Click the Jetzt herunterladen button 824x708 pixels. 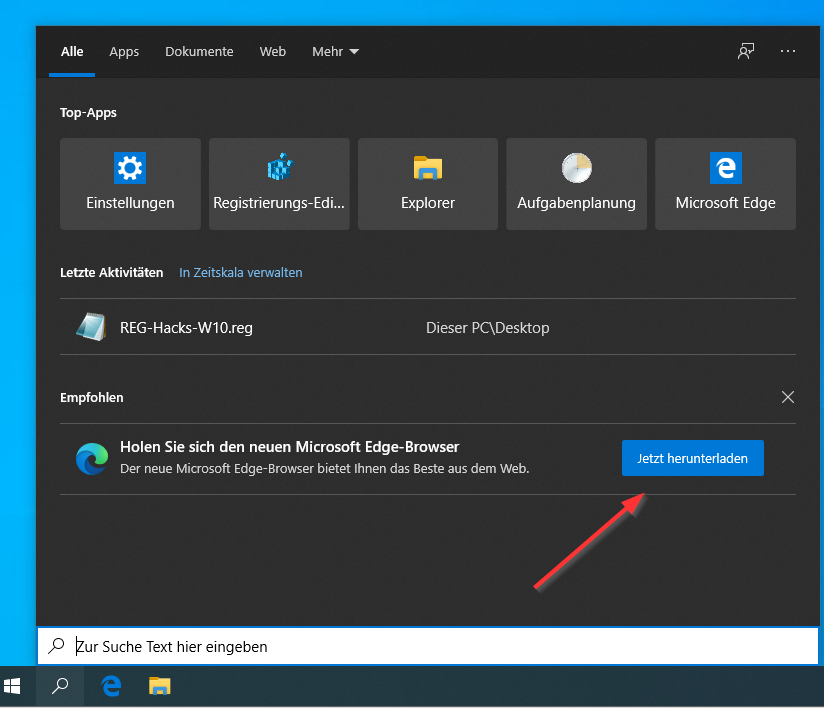(x=693, y=458)
